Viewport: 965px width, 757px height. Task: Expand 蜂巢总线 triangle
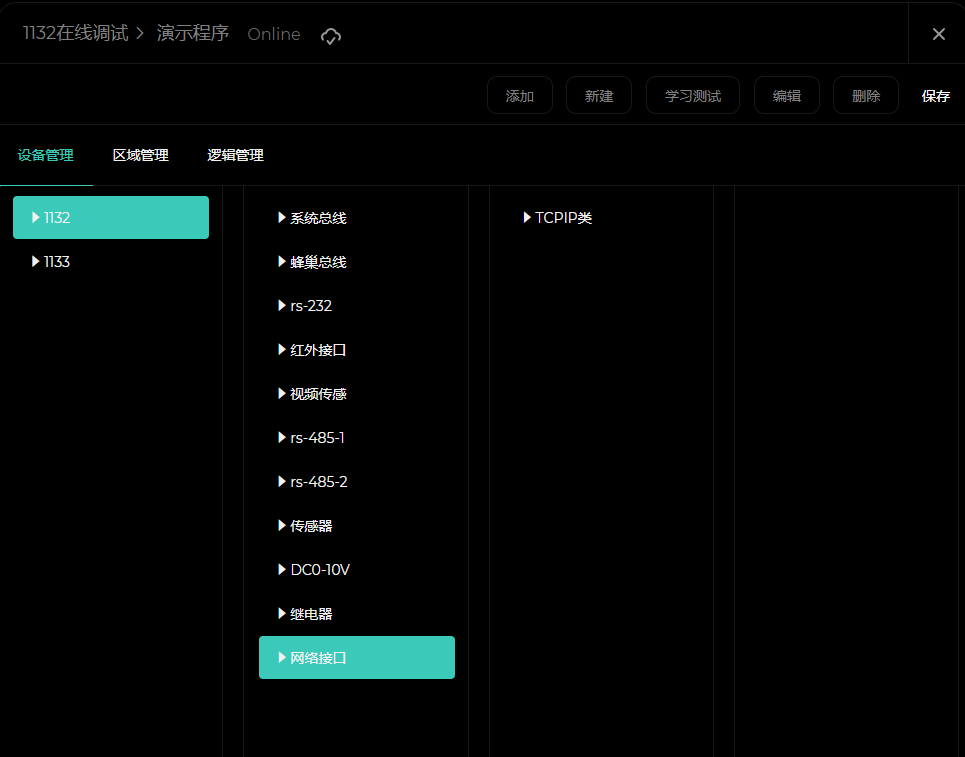pyautogui.click(x=282, y=262)
